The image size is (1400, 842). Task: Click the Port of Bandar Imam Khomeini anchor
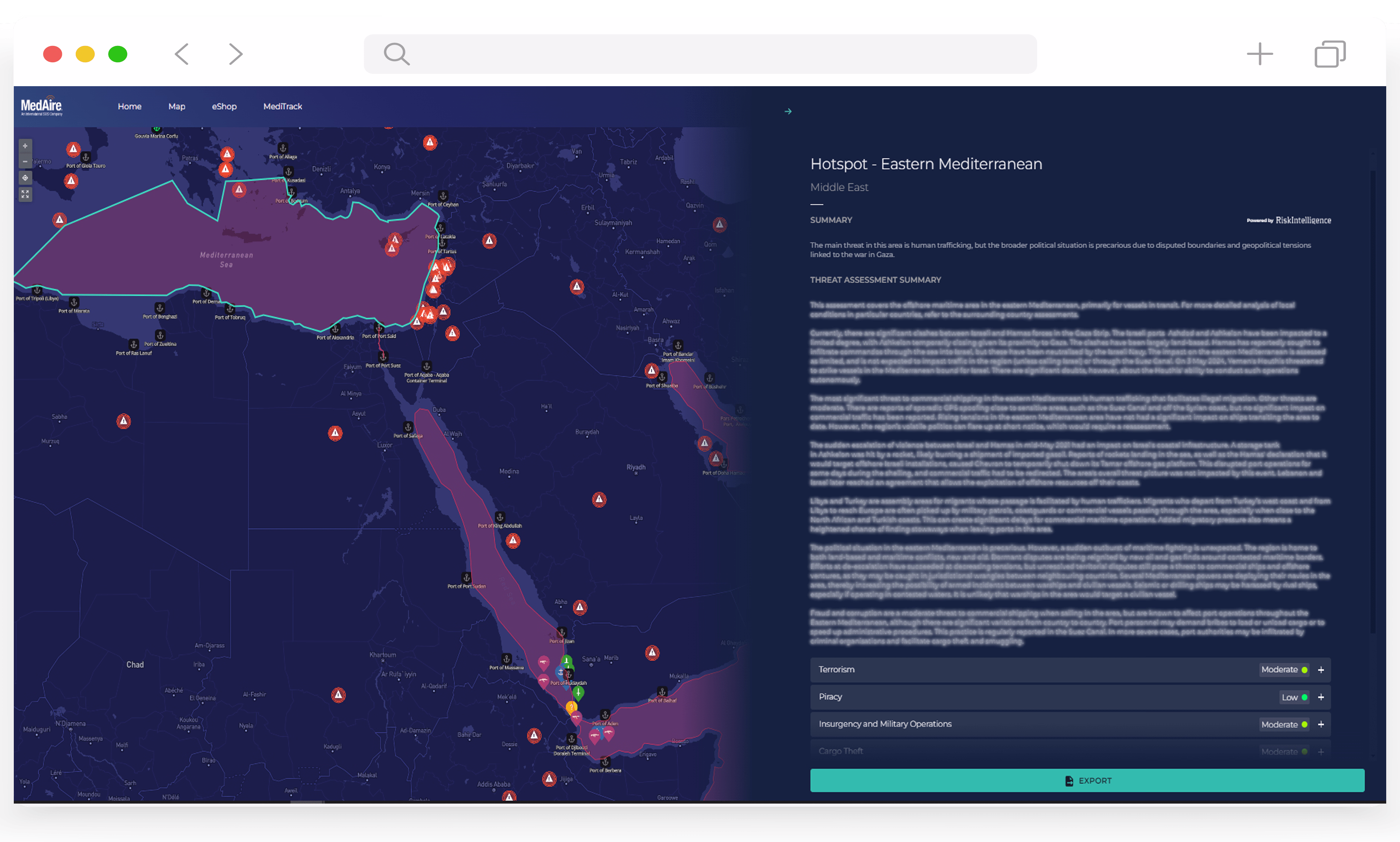(678, 345)
